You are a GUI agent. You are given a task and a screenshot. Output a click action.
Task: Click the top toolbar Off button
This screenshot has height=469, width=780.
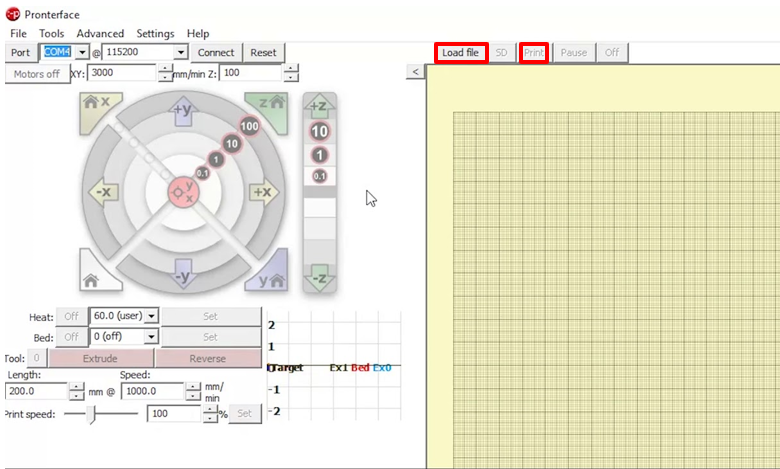(x=612, y=52)
